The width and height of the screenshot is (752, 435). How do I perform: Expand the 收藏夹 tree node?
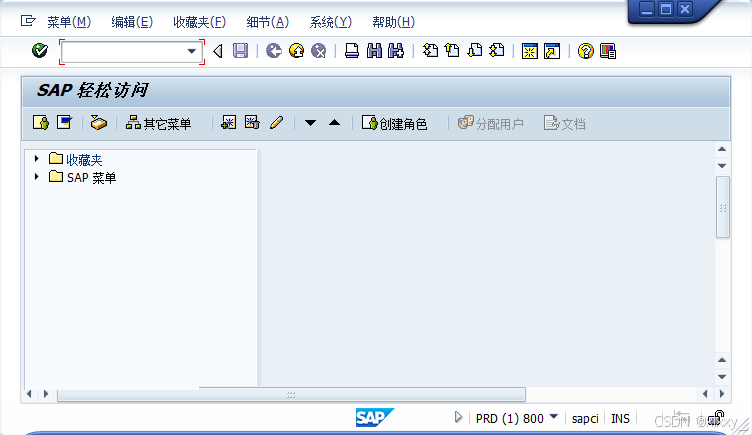coord(36,158)
